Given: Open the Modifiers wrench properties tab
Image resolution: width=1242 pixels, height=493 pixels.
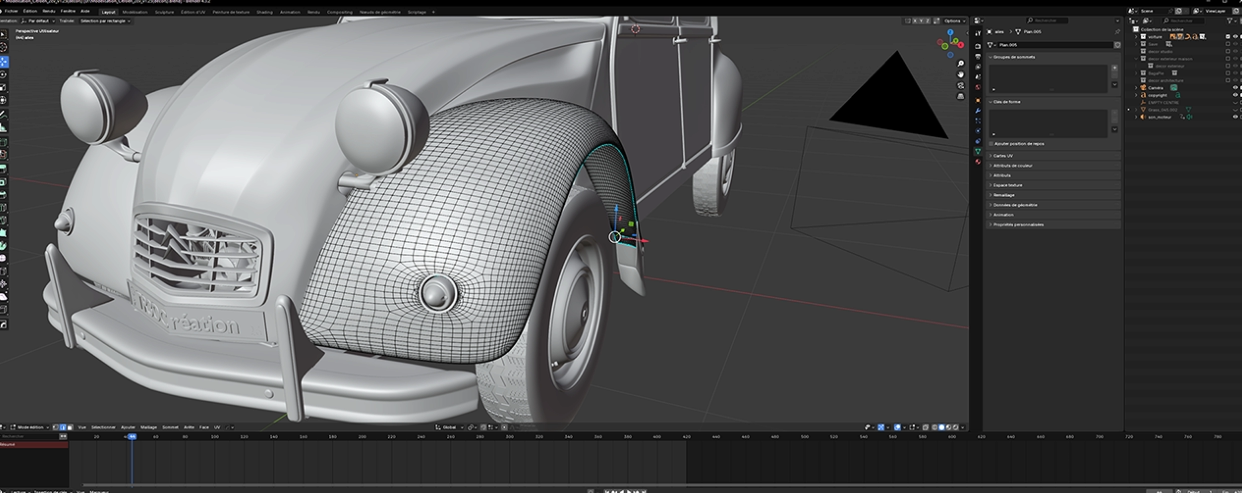Looking at the screenshot, I should [978, 110].
